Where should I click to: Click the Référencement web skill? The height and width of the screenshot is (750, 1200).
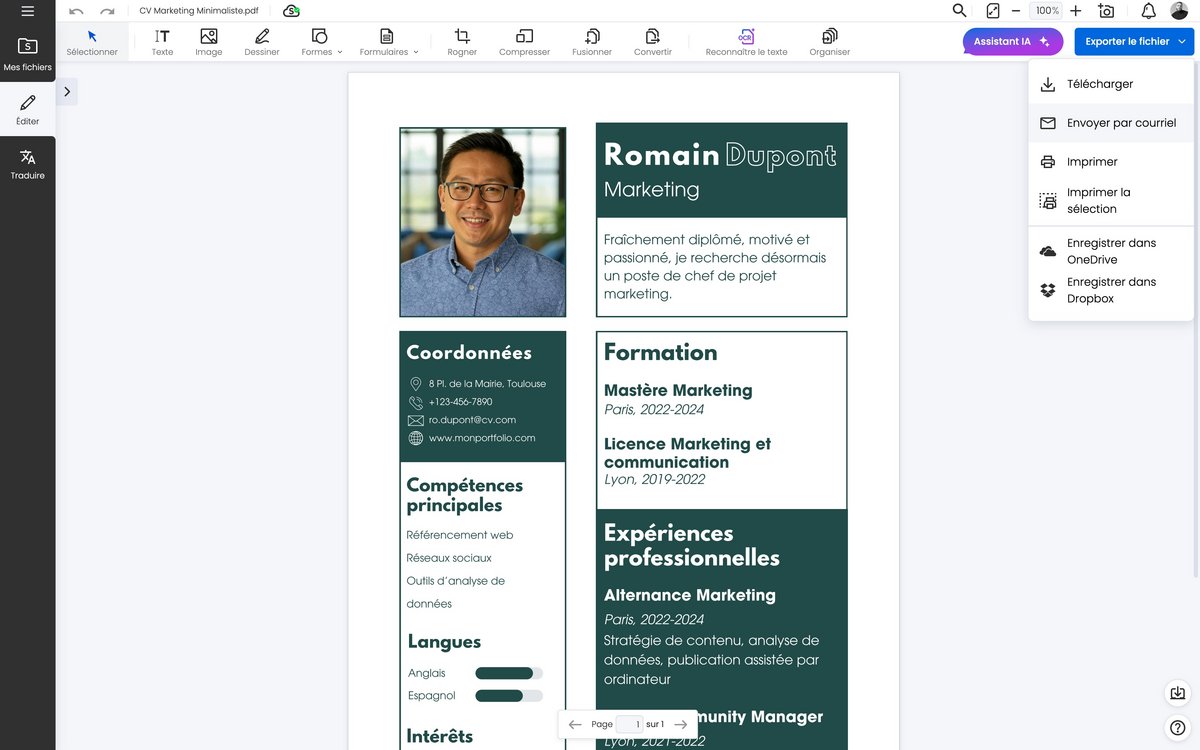pyautogui.click(x=460, y=535)
